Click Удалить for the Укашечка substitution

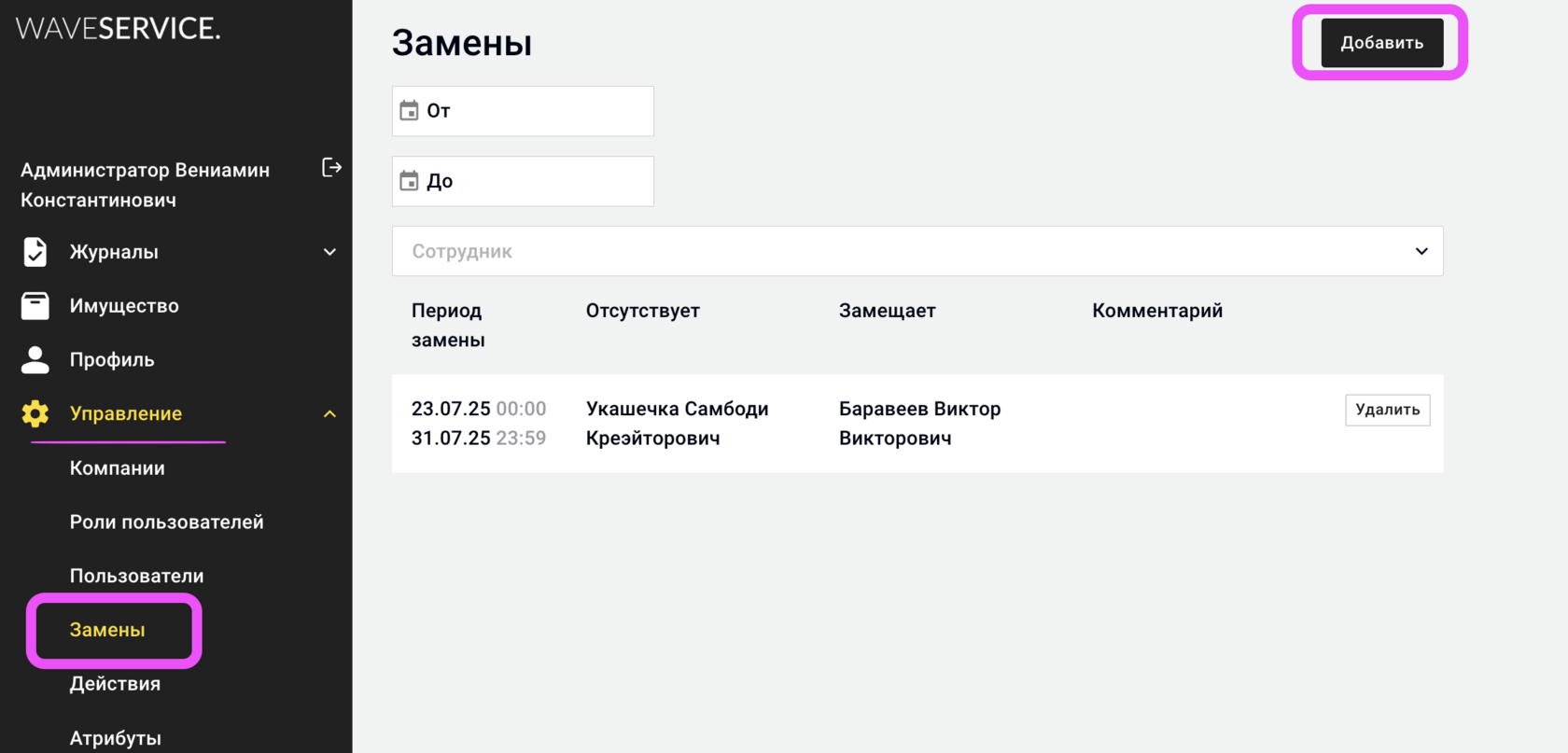[x=1387, y=410]
